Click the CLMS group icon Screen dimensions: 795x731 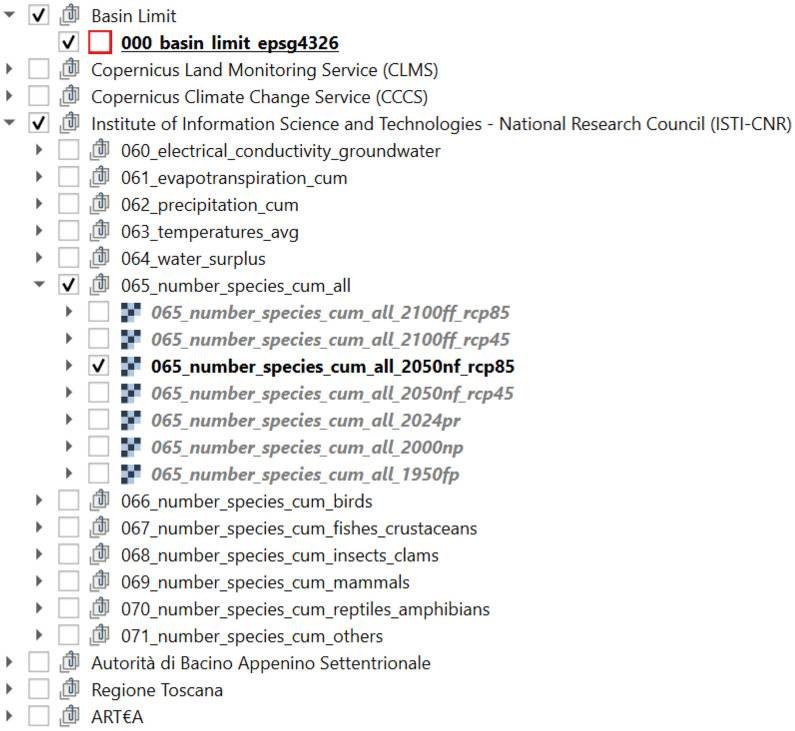pyautogui.click(x=69, y=69)
